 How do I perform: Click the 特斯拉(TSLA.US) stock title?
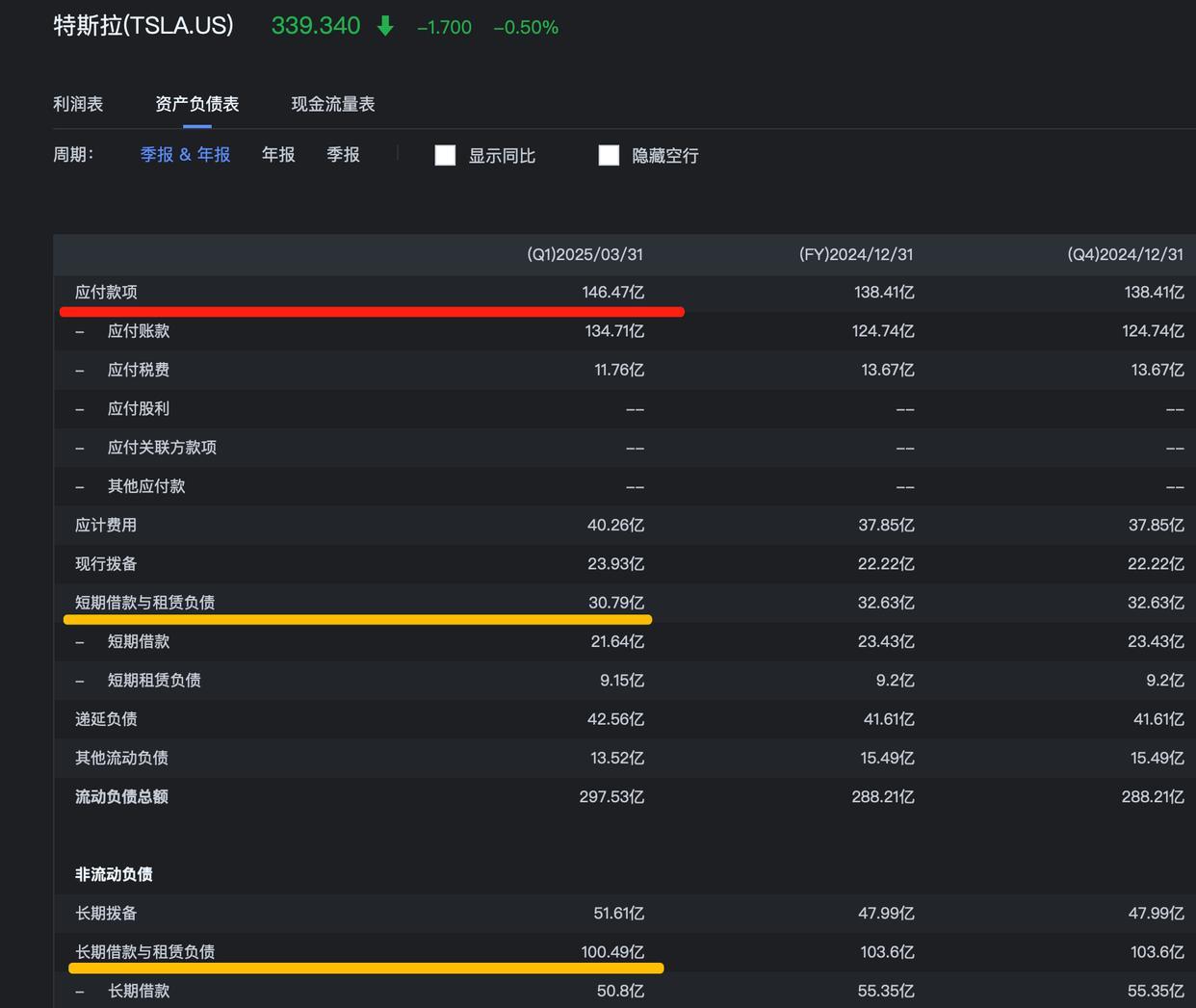pyautogui.click(x=143, y=26)
